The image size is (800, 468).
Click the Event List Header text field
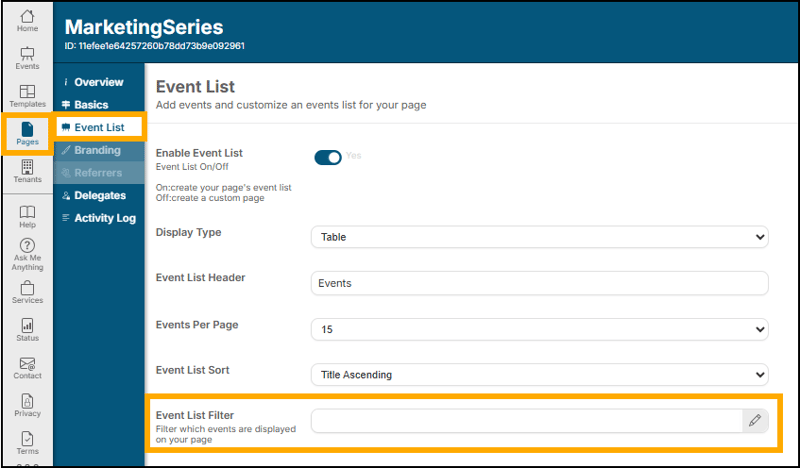point(539,283)
